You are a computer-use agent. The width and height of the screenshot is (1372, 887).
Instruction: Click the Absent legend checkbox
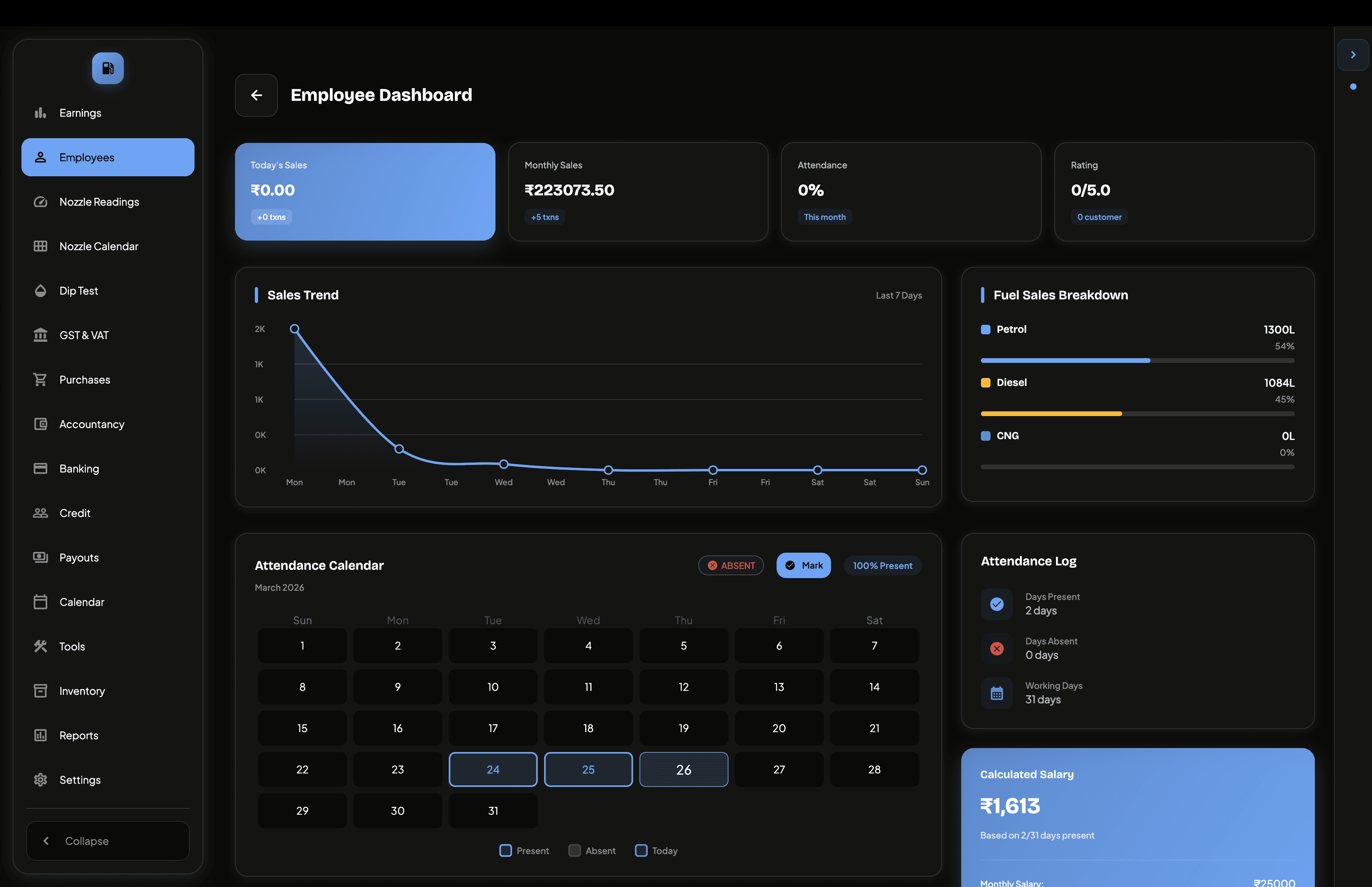574,851
